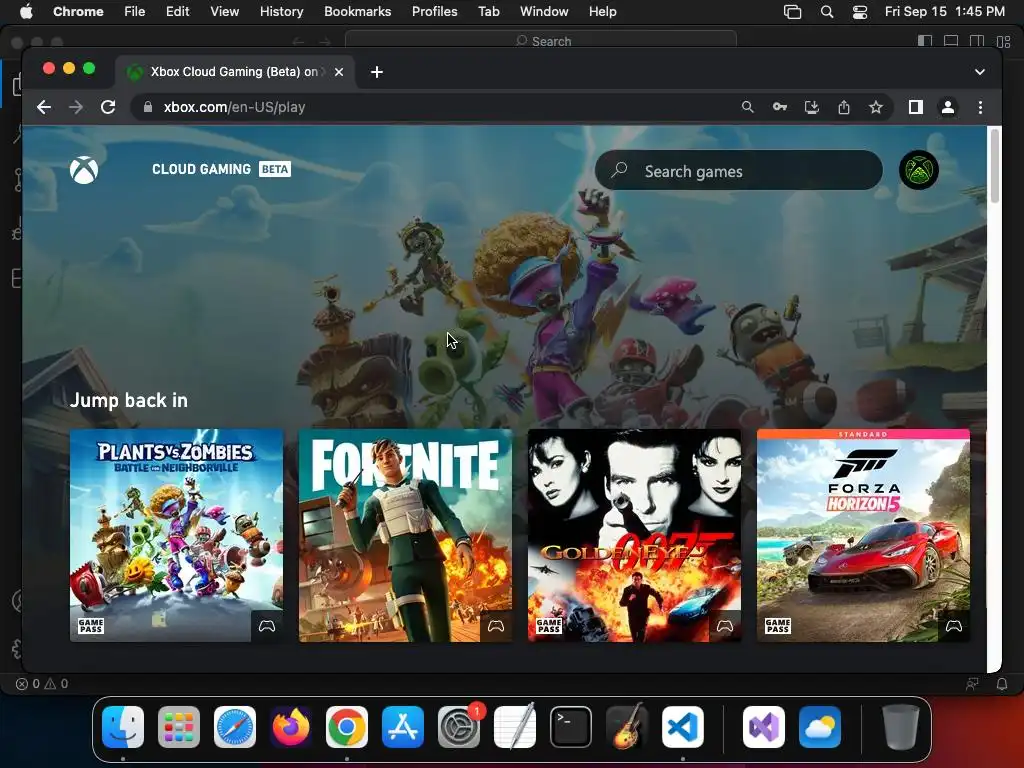The image size is (1024, 768).
Task: Open Trash in the Dock
Action: point(900,727)
